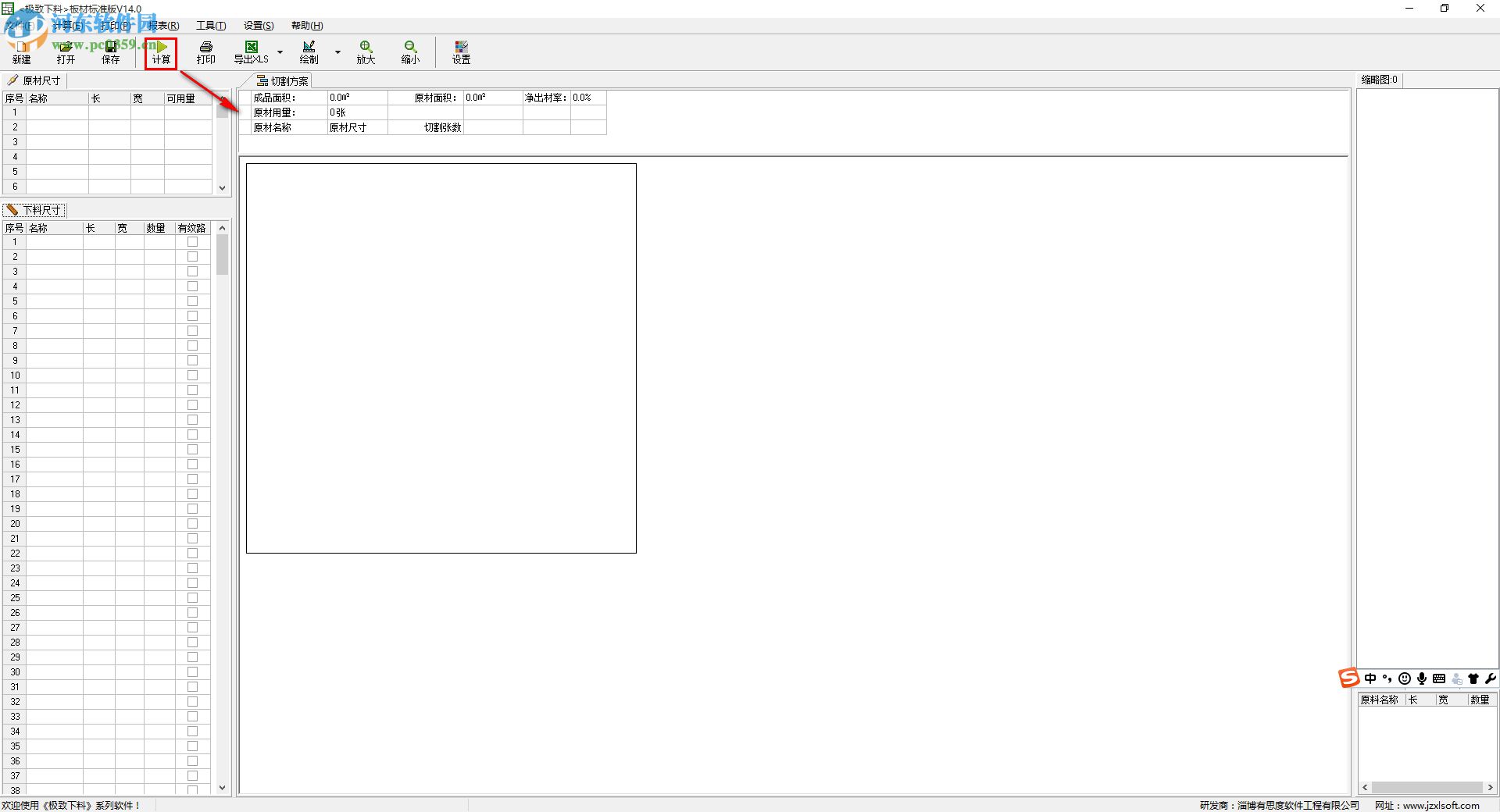Open the www.jzxlsoft.com website link
The image size is (1500, 812).
click(x=1441, y=805)
